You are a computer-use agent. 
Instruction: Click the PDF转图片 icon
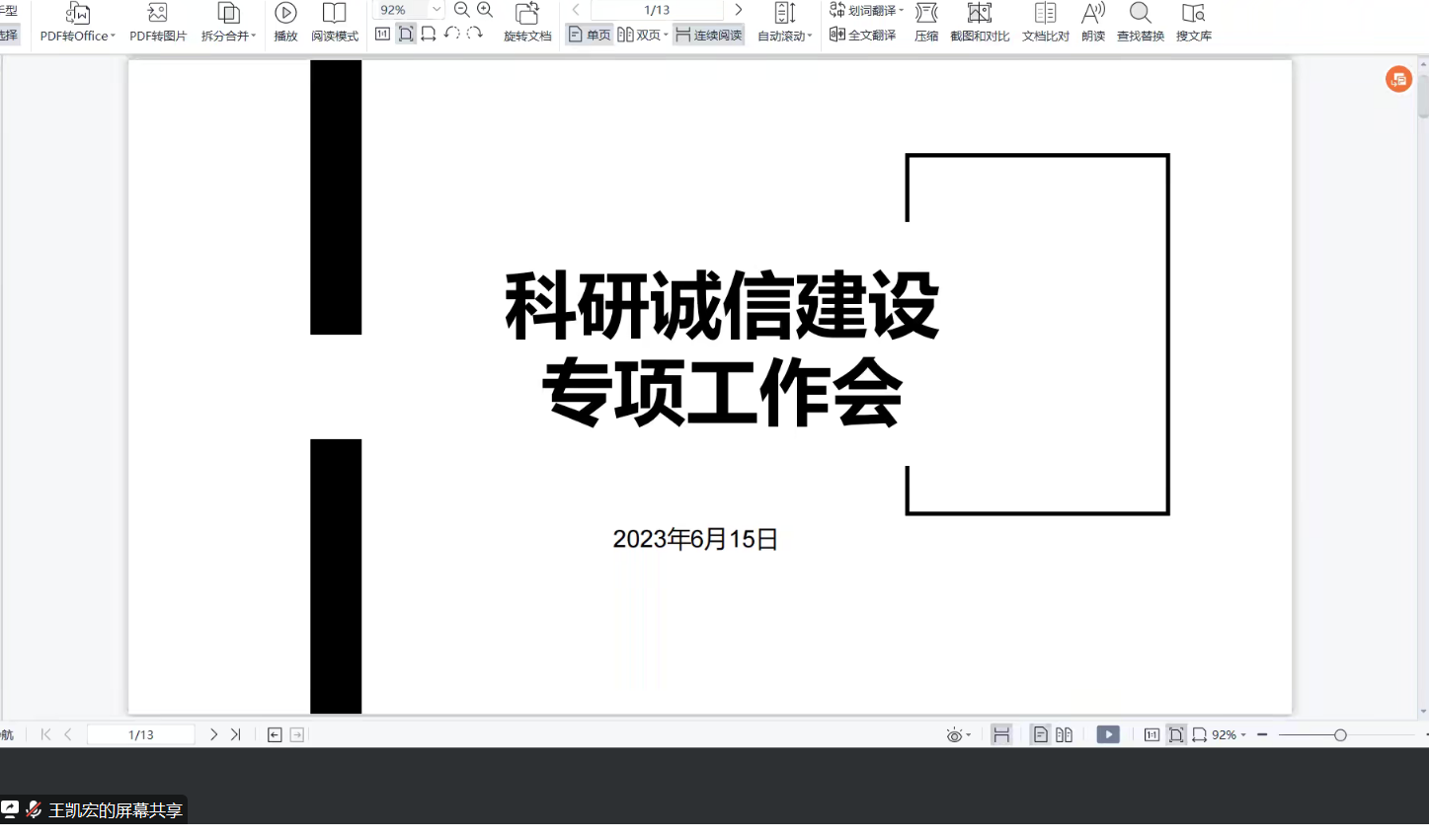pyautogui.click(x=158, y=14)
